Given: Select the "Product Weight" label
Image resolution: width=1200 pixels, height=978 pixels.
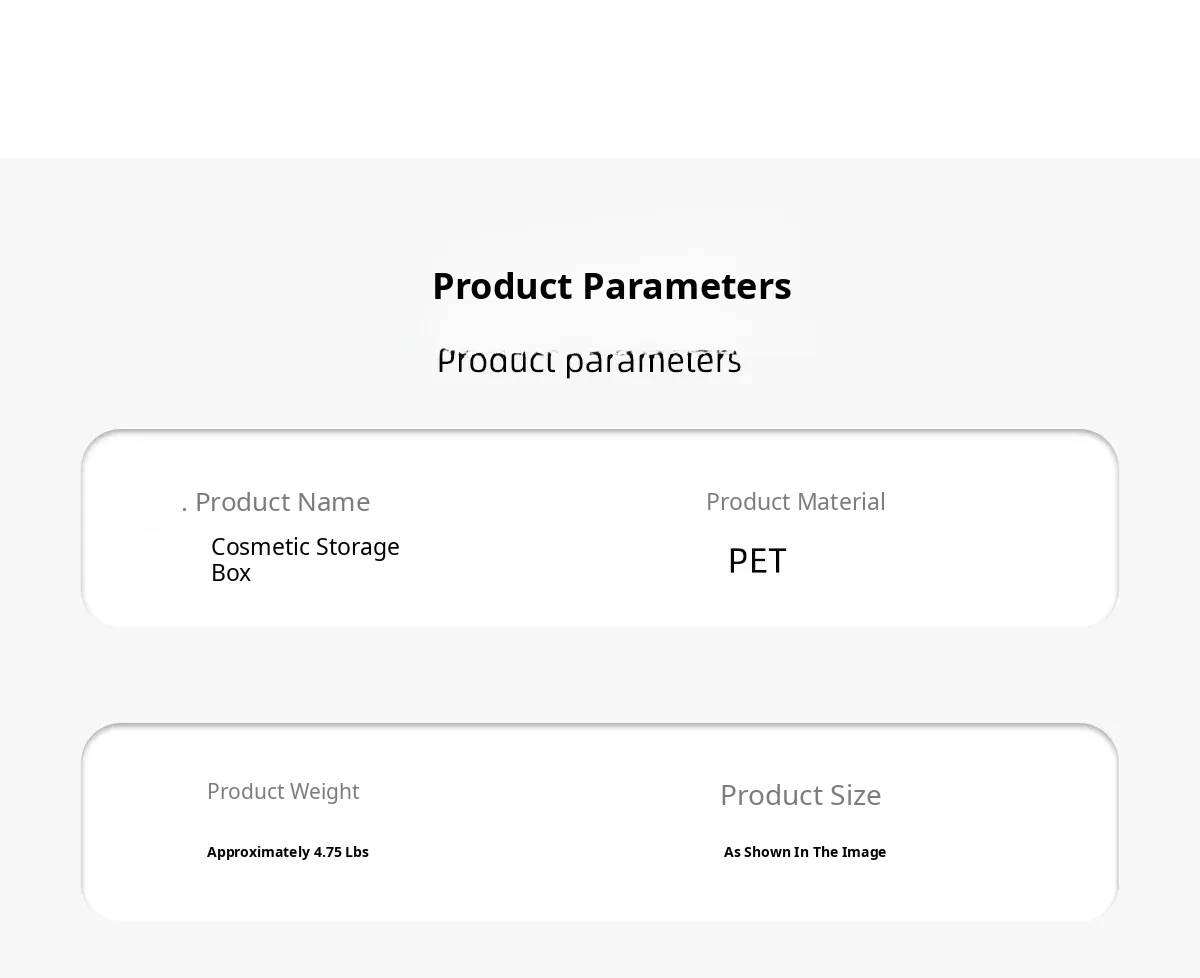Looking at the screenshot, I should pyautogui.click(x=283, y=792).
